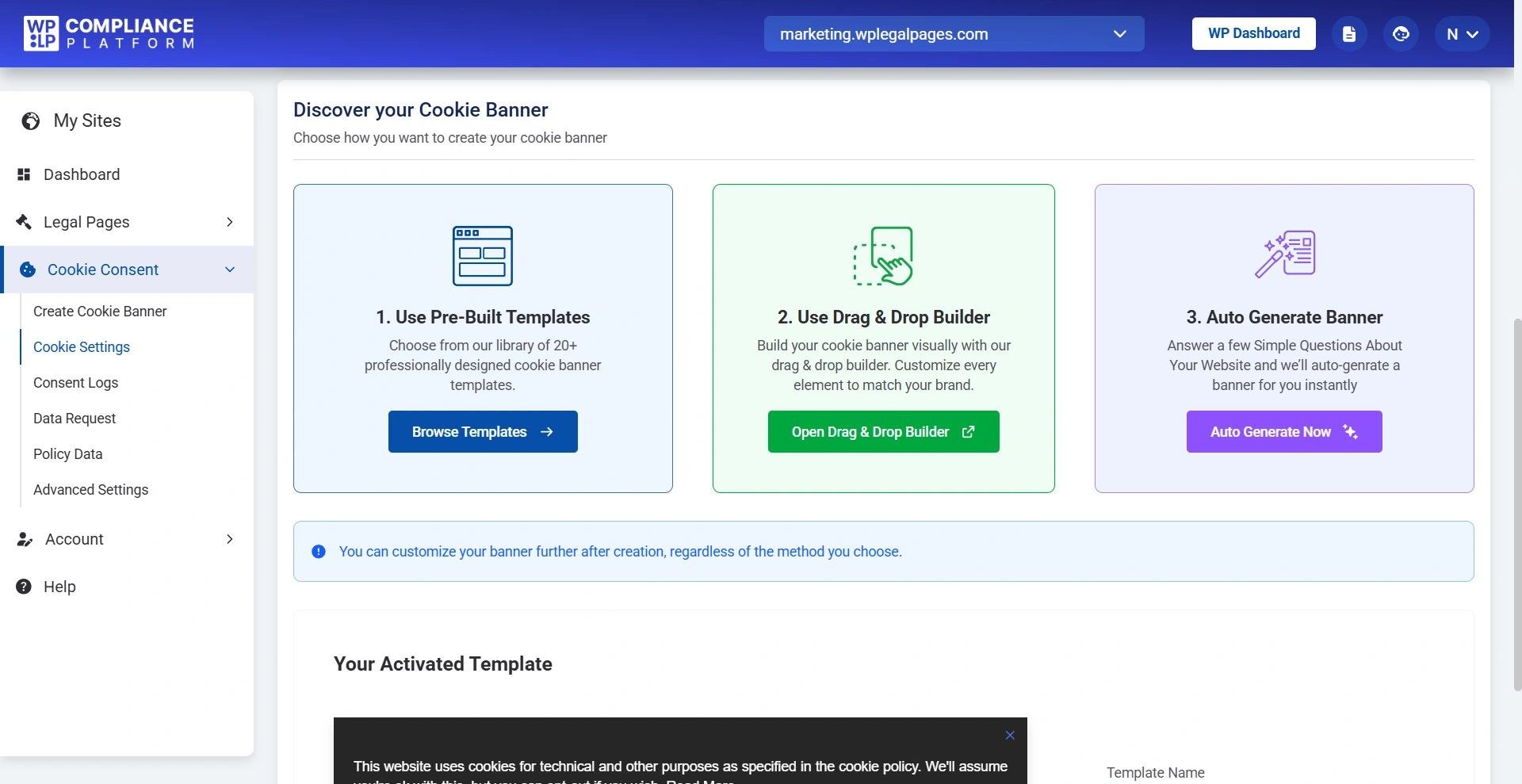The image size is (1522, 784).
Task: Click the '1. Use Pre-Built Templates' title
Action: [483, 317]
